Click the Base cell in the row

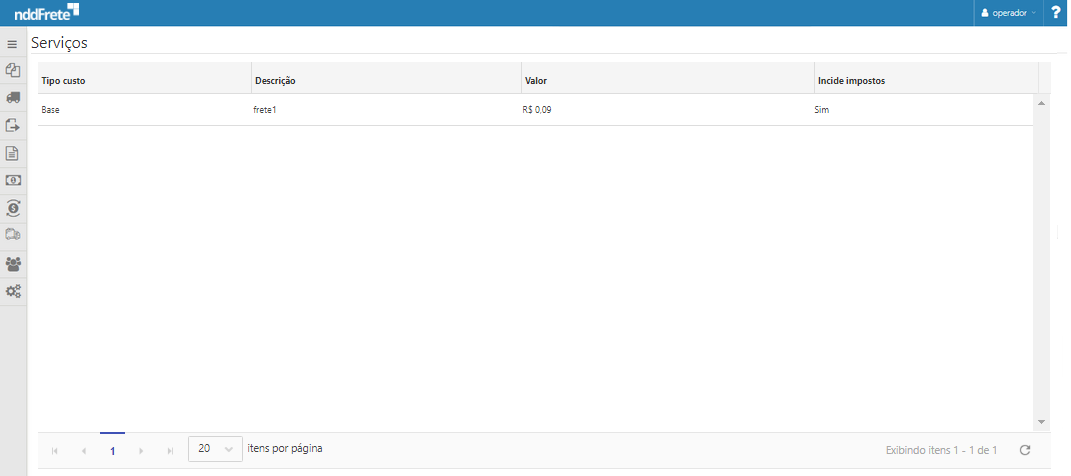(x=51, y=109)
